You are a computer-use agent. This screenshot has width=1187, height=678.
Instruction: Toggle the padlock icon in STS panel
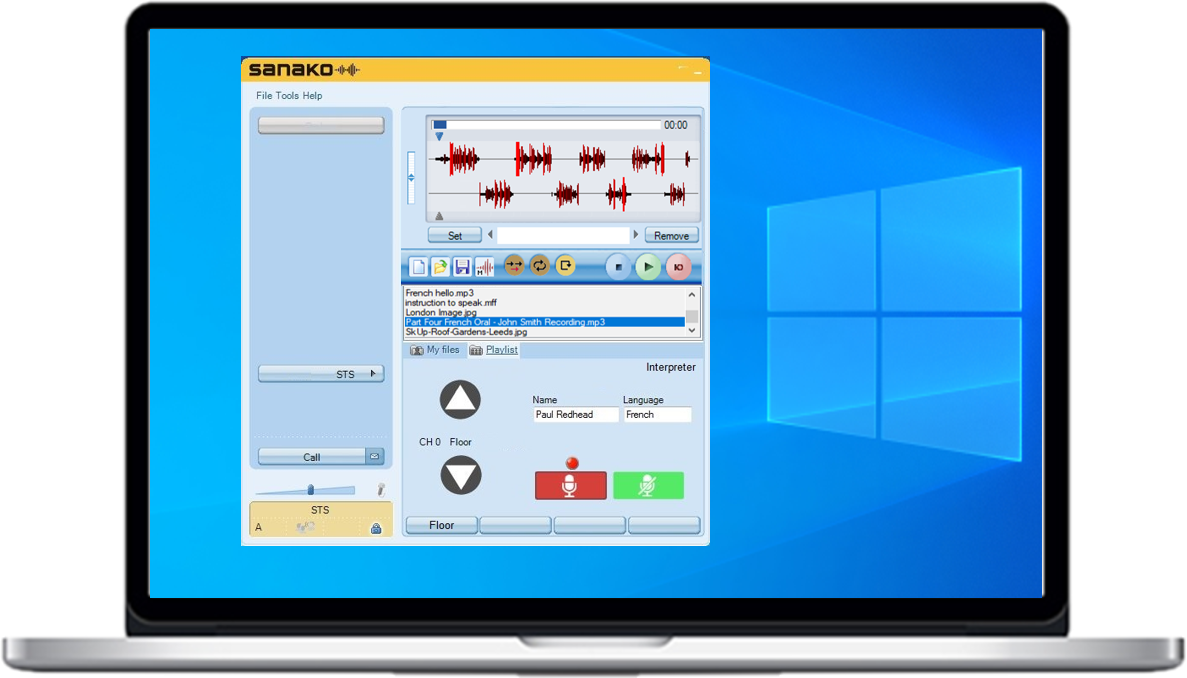coord(376,528)
